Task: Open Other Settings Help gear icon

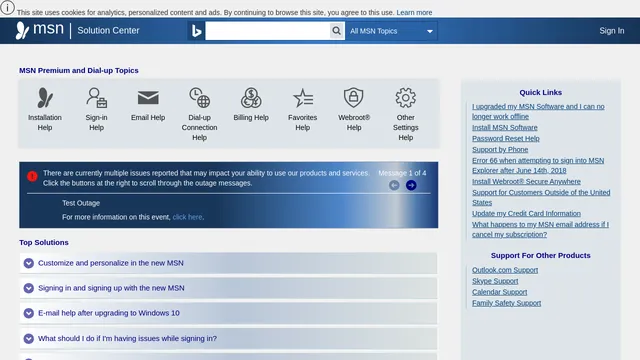Action: [405, 98]
